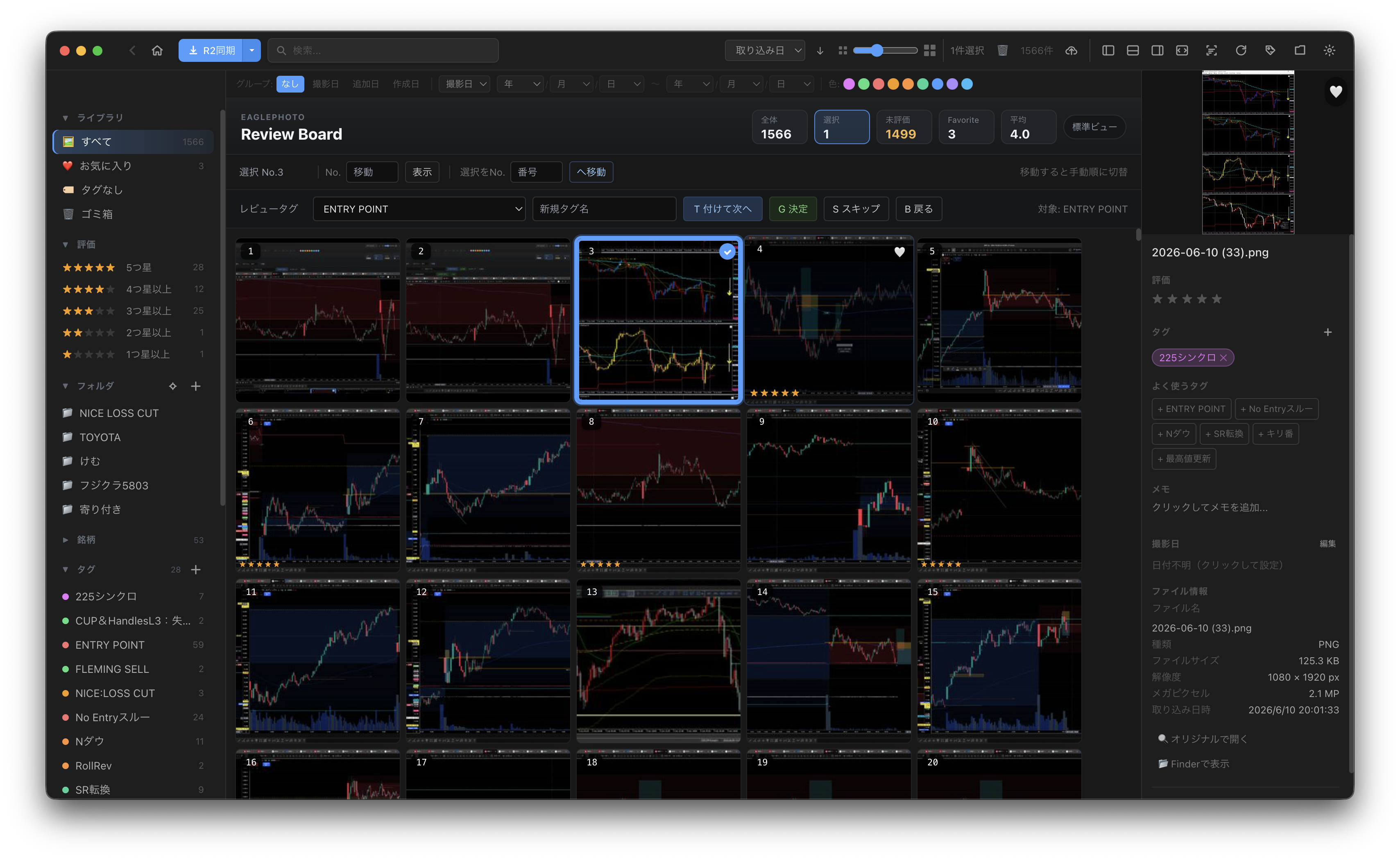This screenshot has width=1400, height=860.
Task: Click the R2同期 sync button
Action: (x=211, y=51)
